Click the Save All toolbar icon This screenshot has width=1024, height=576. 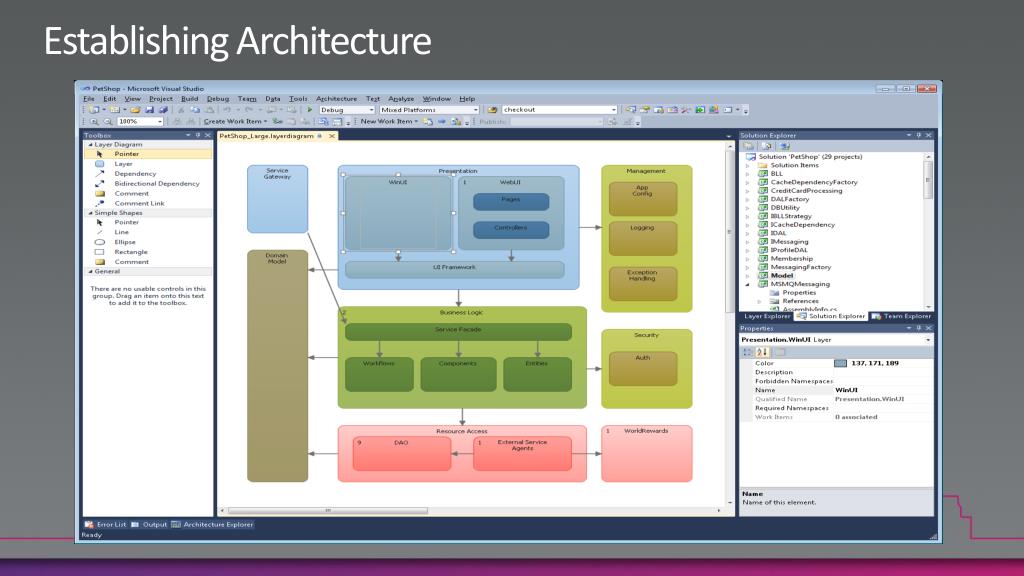[x=163, y=110]
